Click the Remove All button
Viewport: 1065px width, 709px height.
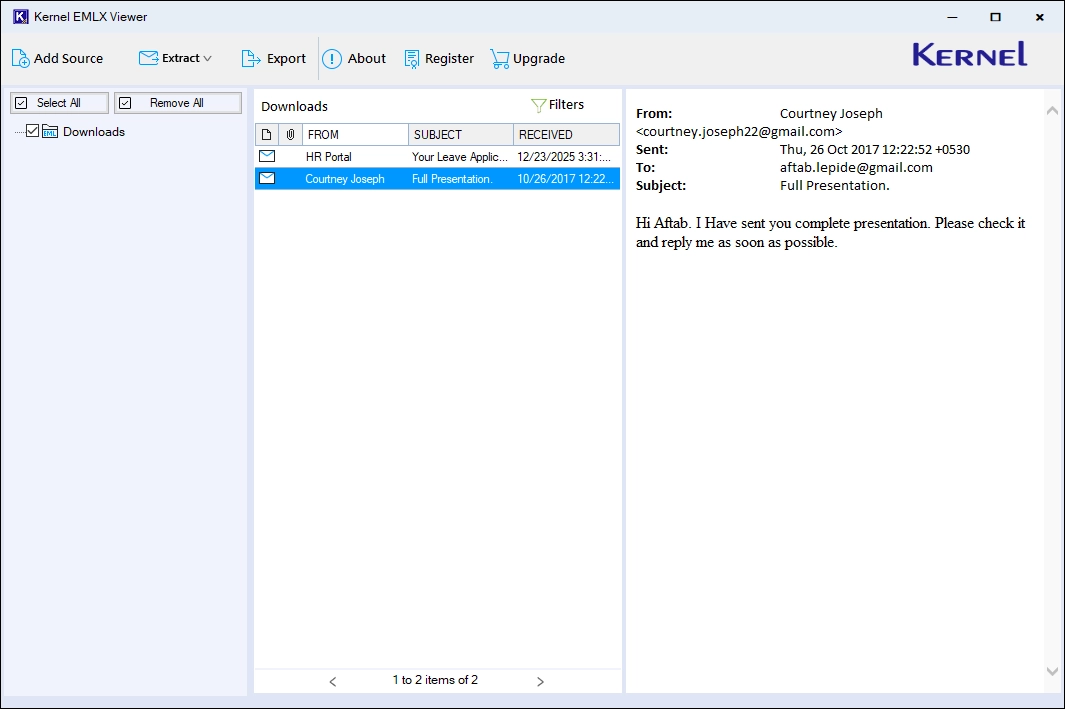(x=178, y=103)
